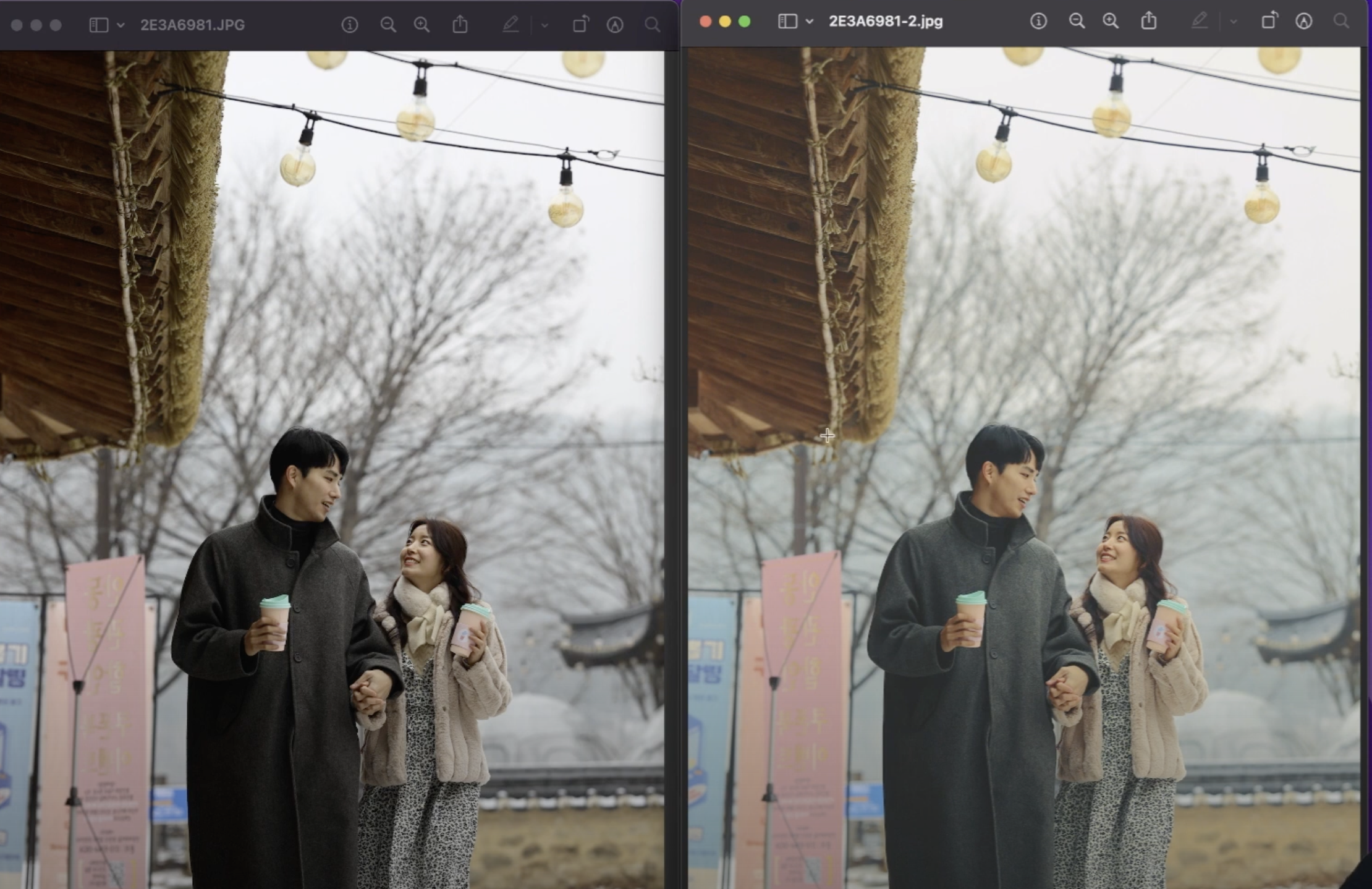Open sidebar view menu chevron in right window
Viewport: 1372px width, 889px height.
810,22
